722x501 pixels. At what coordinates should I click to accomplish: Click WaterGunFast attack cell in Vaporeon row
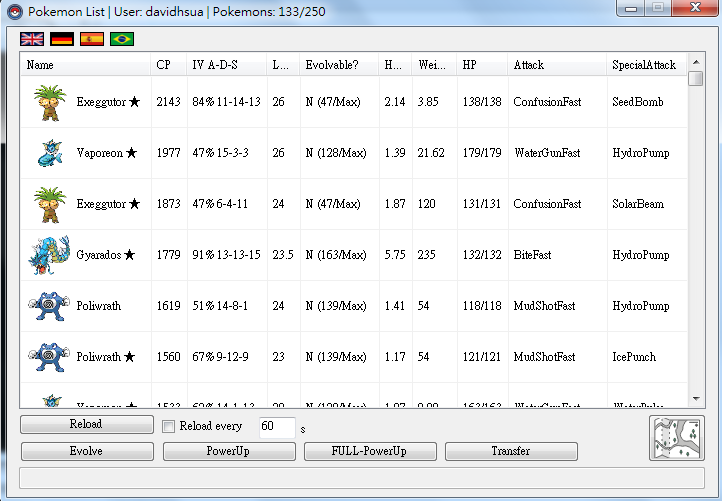(x=547, y=153)
